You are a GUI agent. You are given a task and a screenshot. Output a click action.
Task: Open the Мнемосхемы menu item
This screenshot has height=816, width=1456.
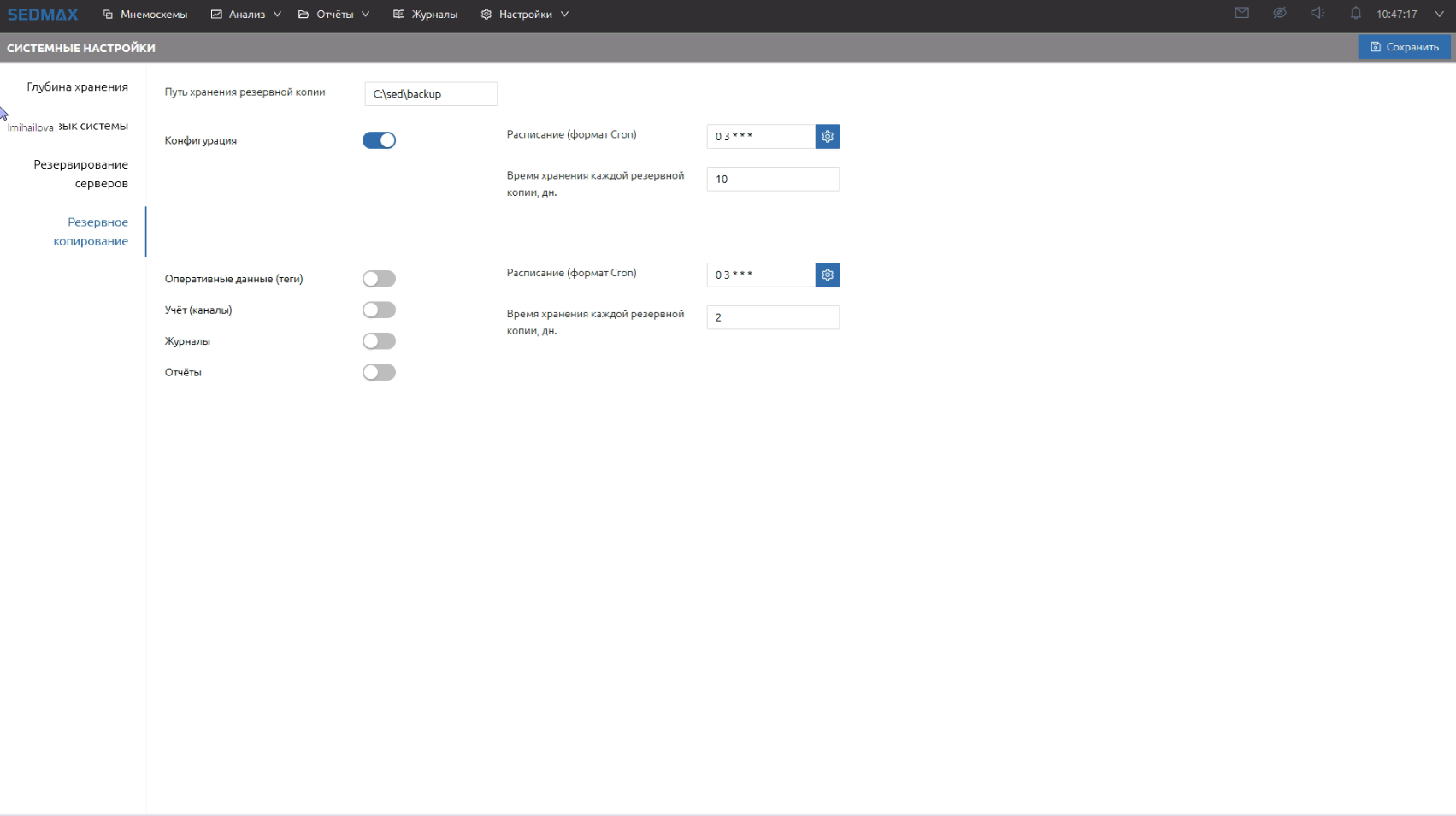coord(145,15)
